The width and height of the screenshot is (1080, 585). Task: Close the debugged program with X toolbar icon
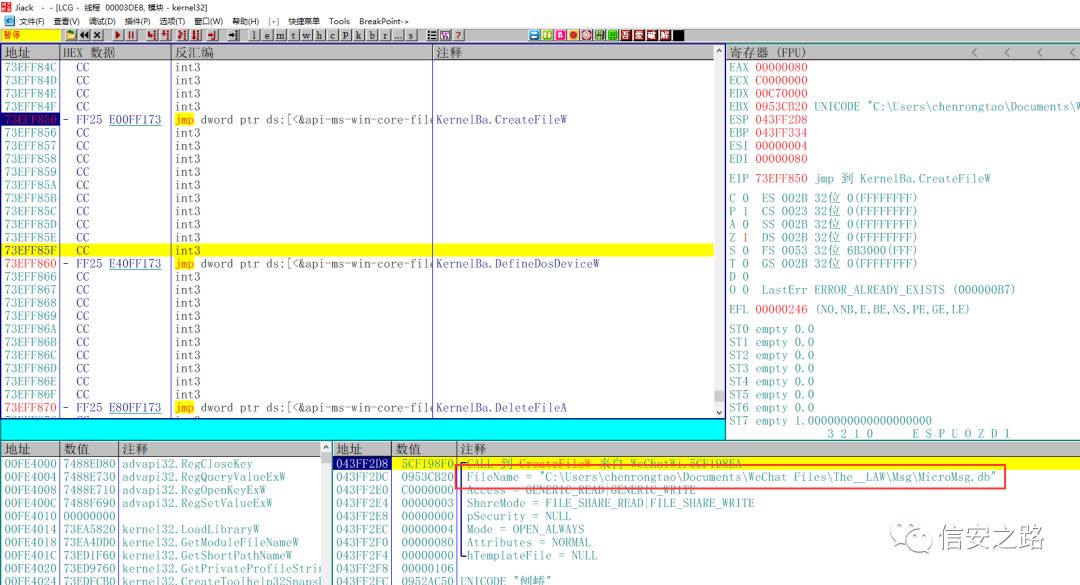click(97, 35)
